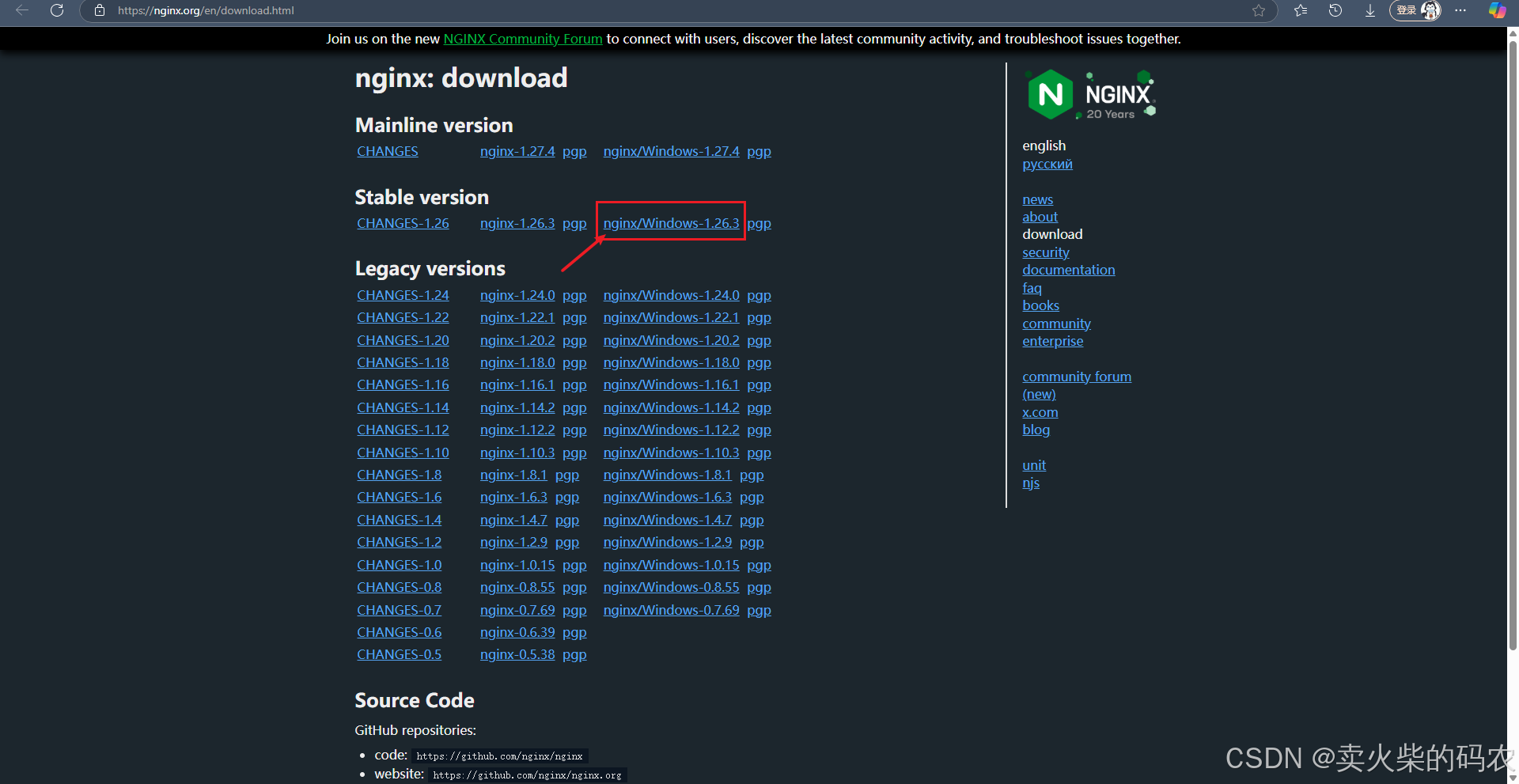
Task: Reload the page using the refresh icon
Action: click(57, 10)
